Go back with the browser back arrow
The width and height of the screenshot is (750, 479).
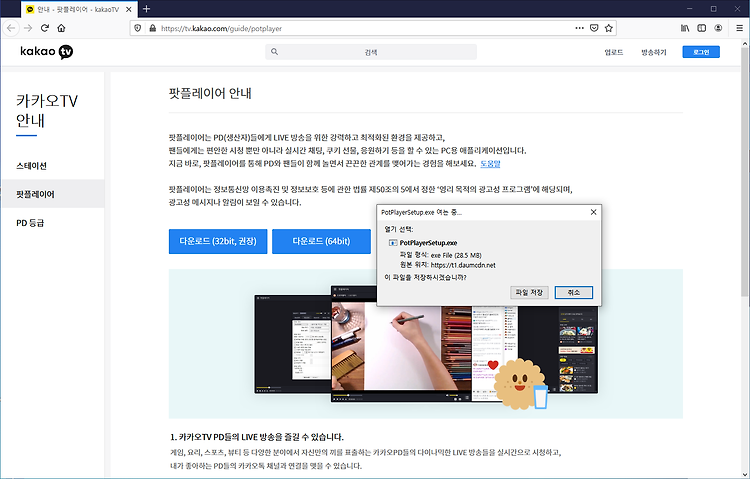point(11,28)
